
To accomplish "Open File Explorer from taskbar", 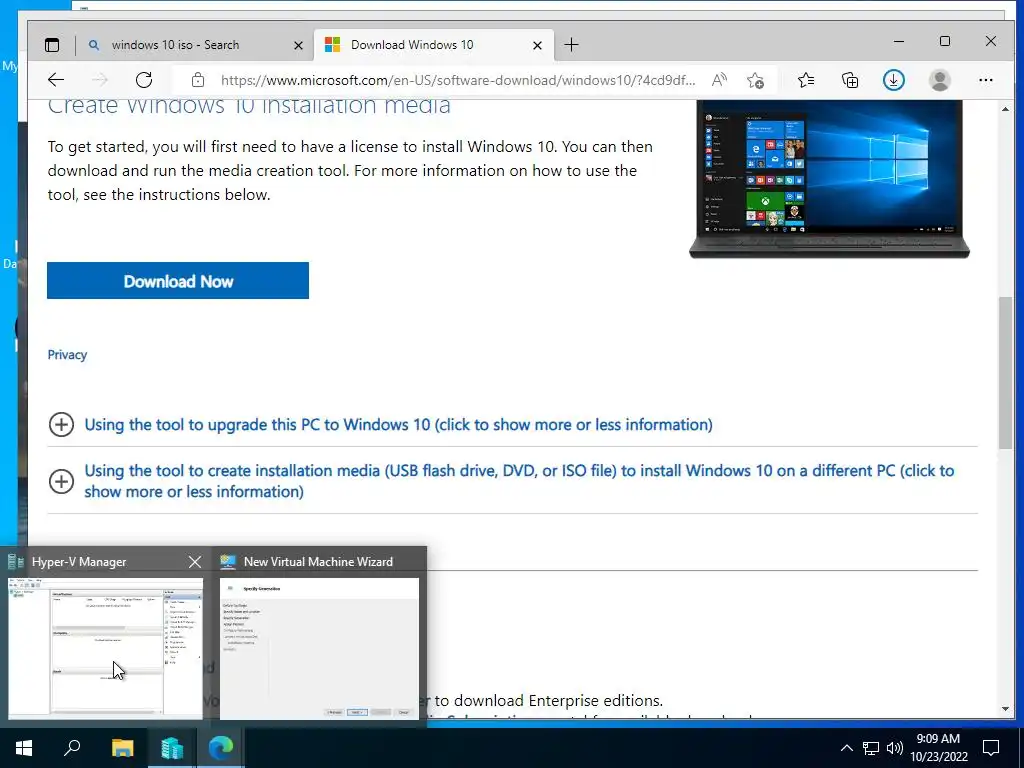I will (122, 748).
